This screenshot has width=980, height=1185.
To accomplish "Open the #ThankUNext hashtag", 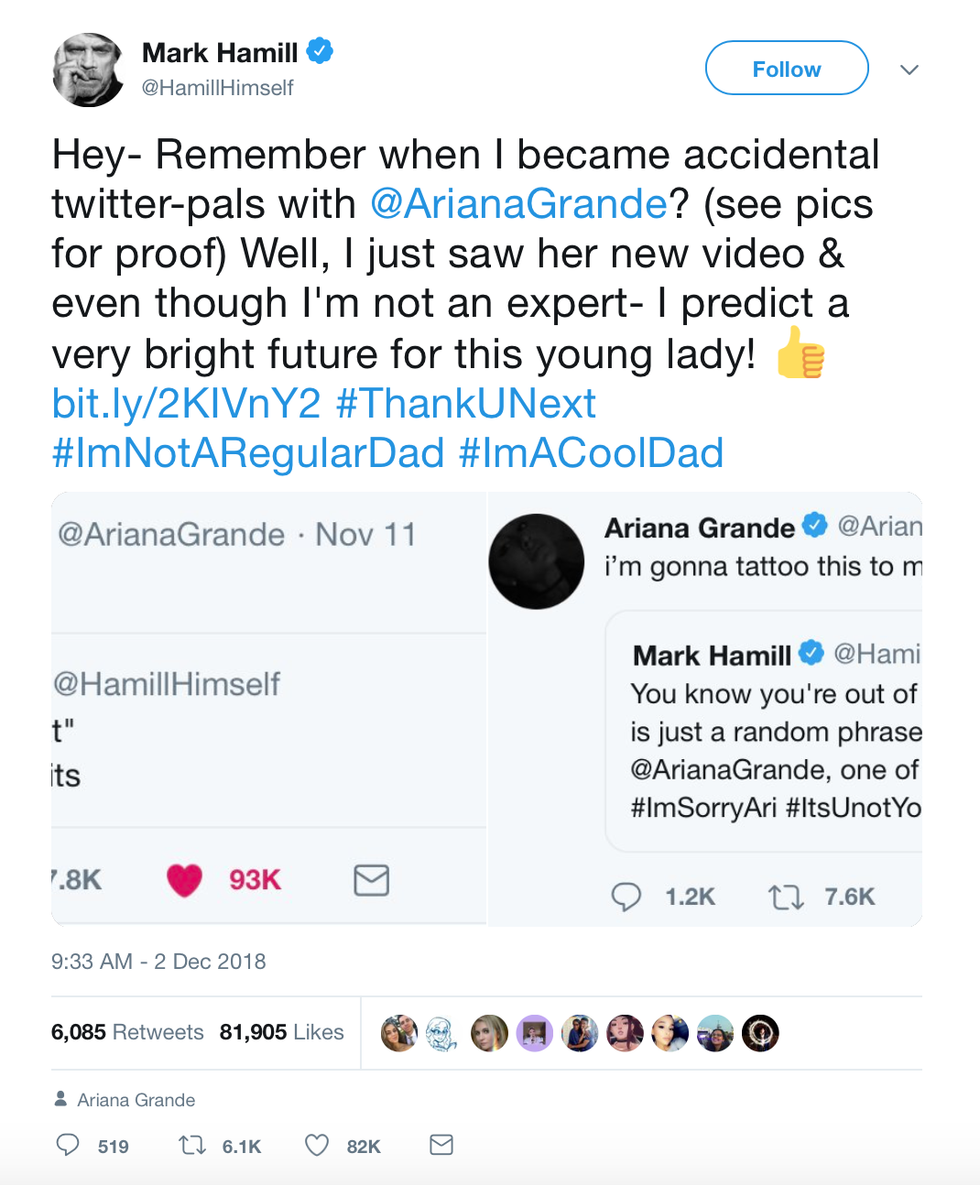I will click(466, 404).
